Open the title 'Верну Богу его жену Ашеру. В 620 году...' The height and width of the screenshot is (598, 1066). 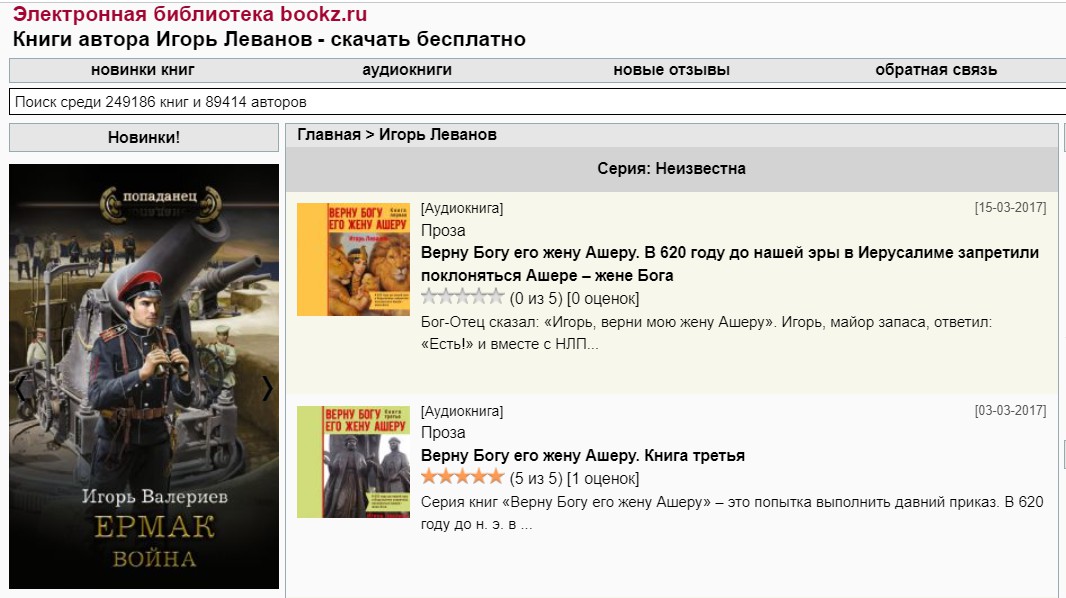pos(729,264)
